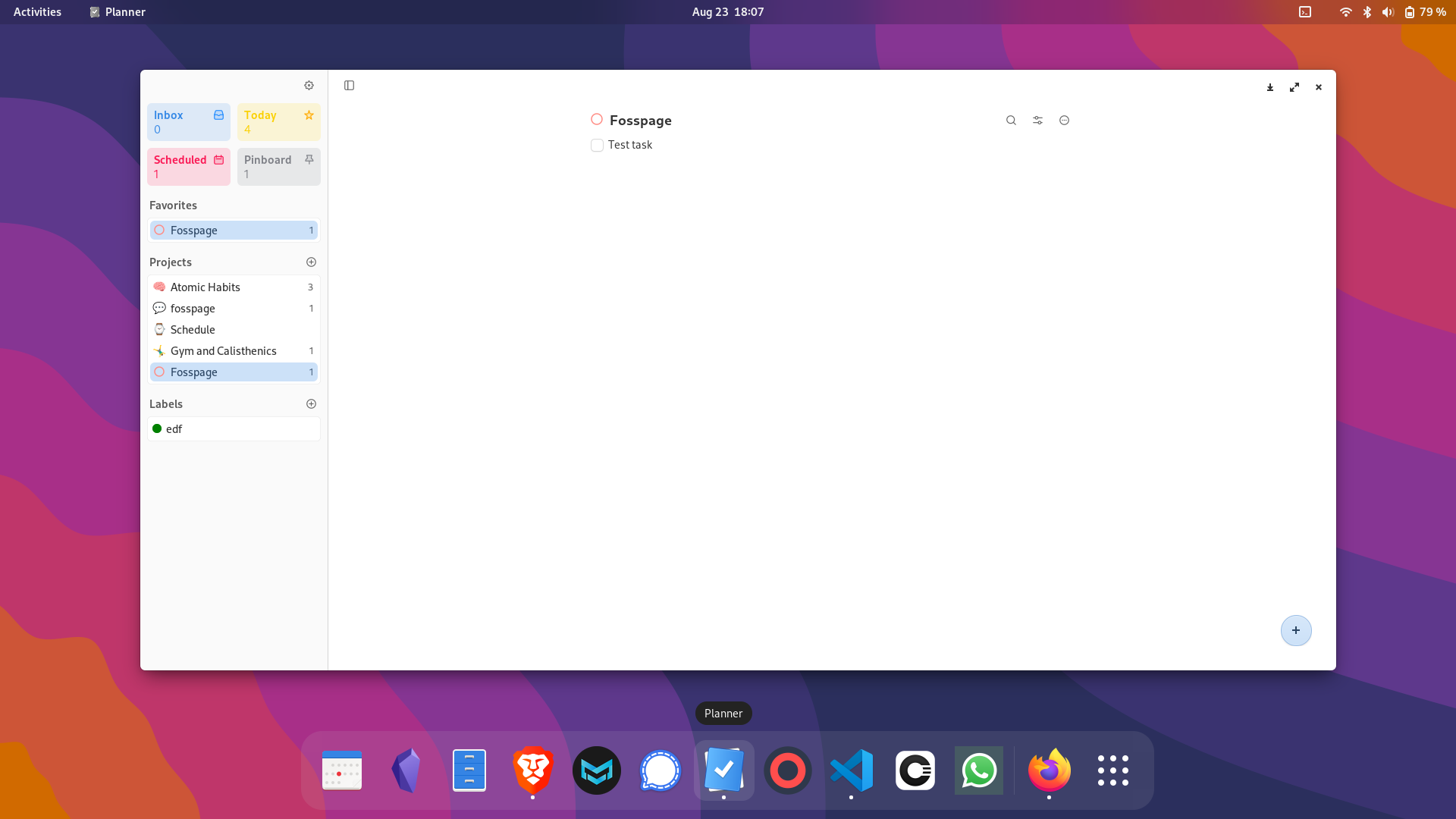Open the Scheduled tile
This screenshot has height=819, width=1456.
click(188, 167)
